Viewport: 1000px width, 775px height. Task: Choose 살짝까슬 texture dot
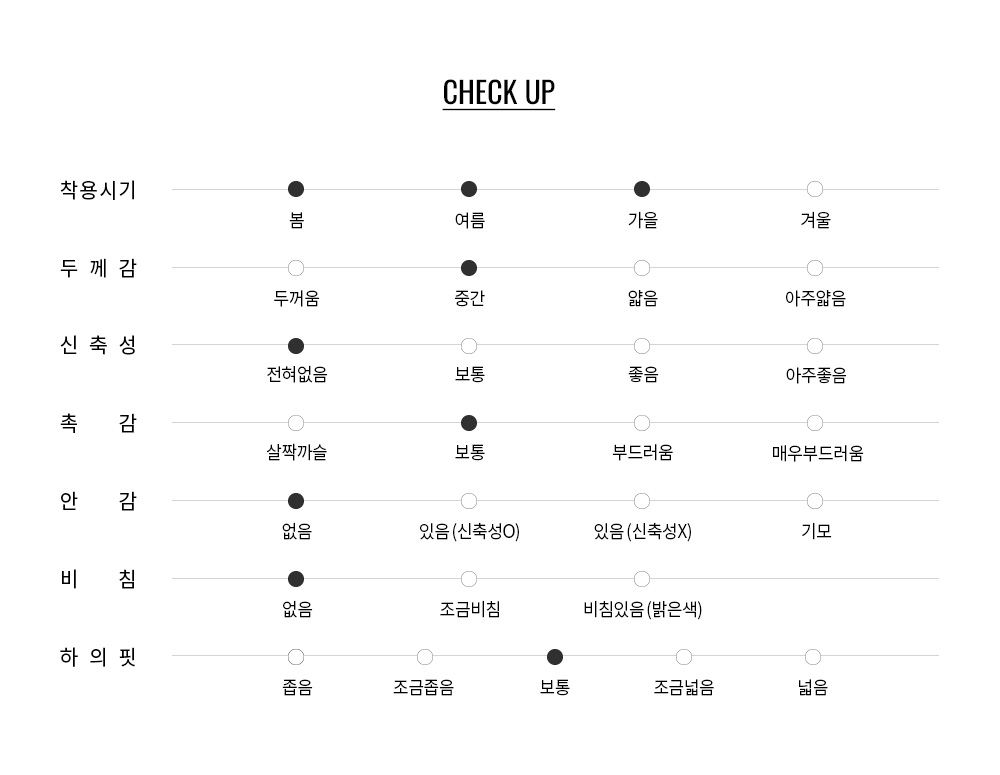(x=296, y=423)
